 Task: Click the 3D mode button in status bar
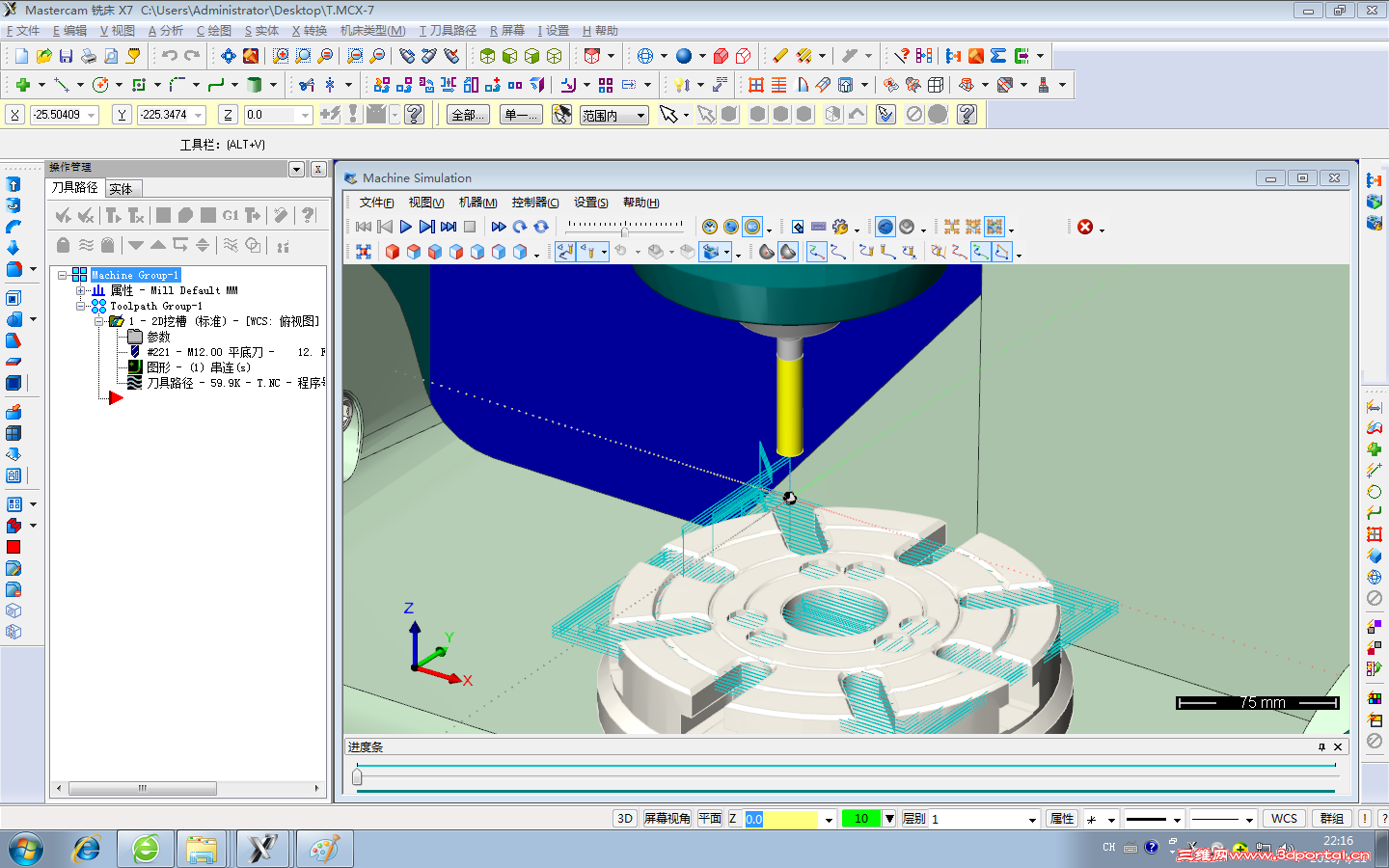click(625, 819)
